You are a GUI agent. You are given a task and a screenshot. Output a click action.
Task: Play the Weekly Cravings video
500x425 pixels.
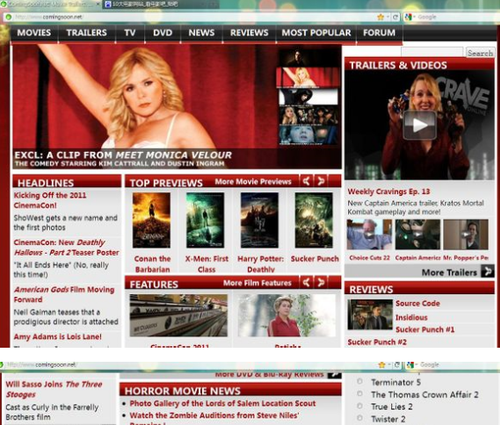[x=420, y=125]
